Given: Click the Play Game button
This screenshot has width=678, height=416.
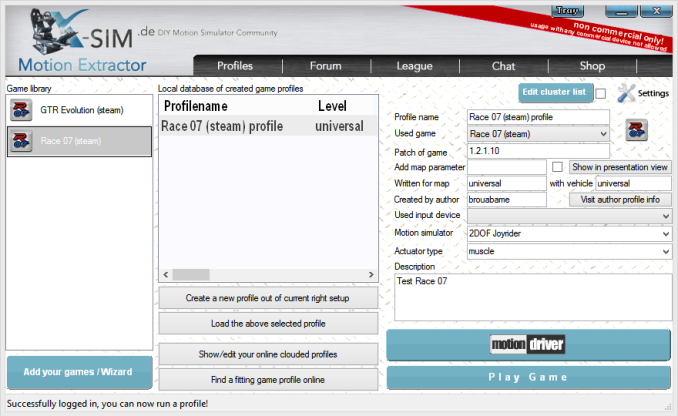Looking at the screenshot, I should coord(528,378).
